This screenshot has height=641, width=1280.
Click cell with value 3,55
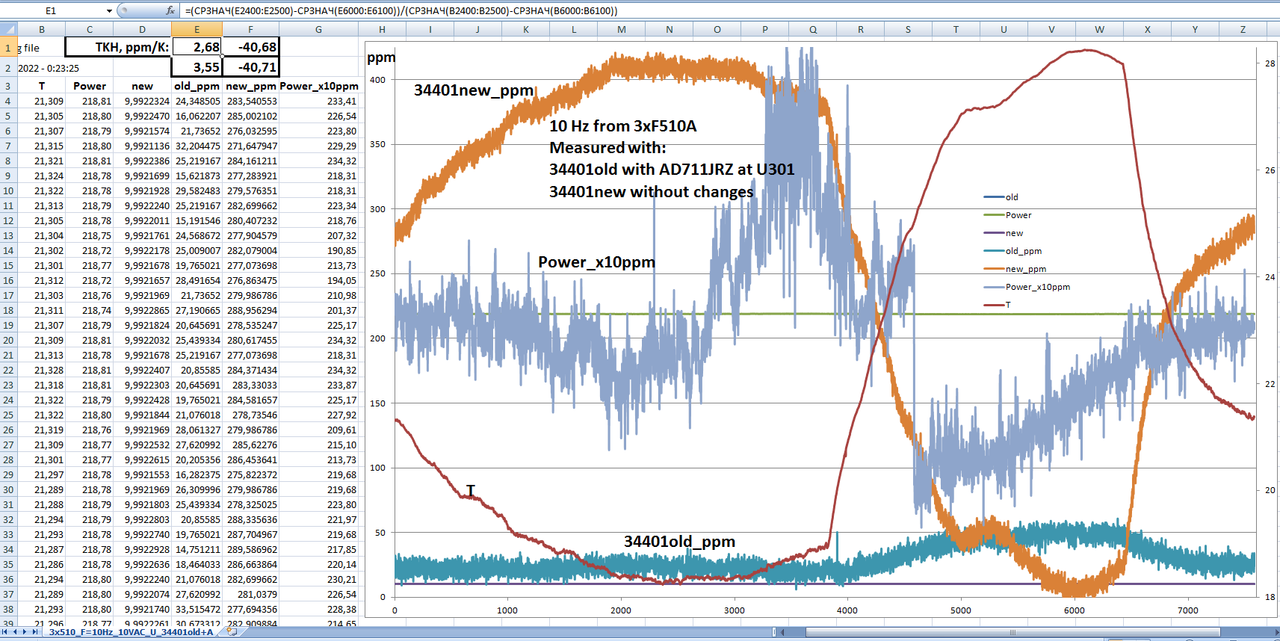click(196, 68)
